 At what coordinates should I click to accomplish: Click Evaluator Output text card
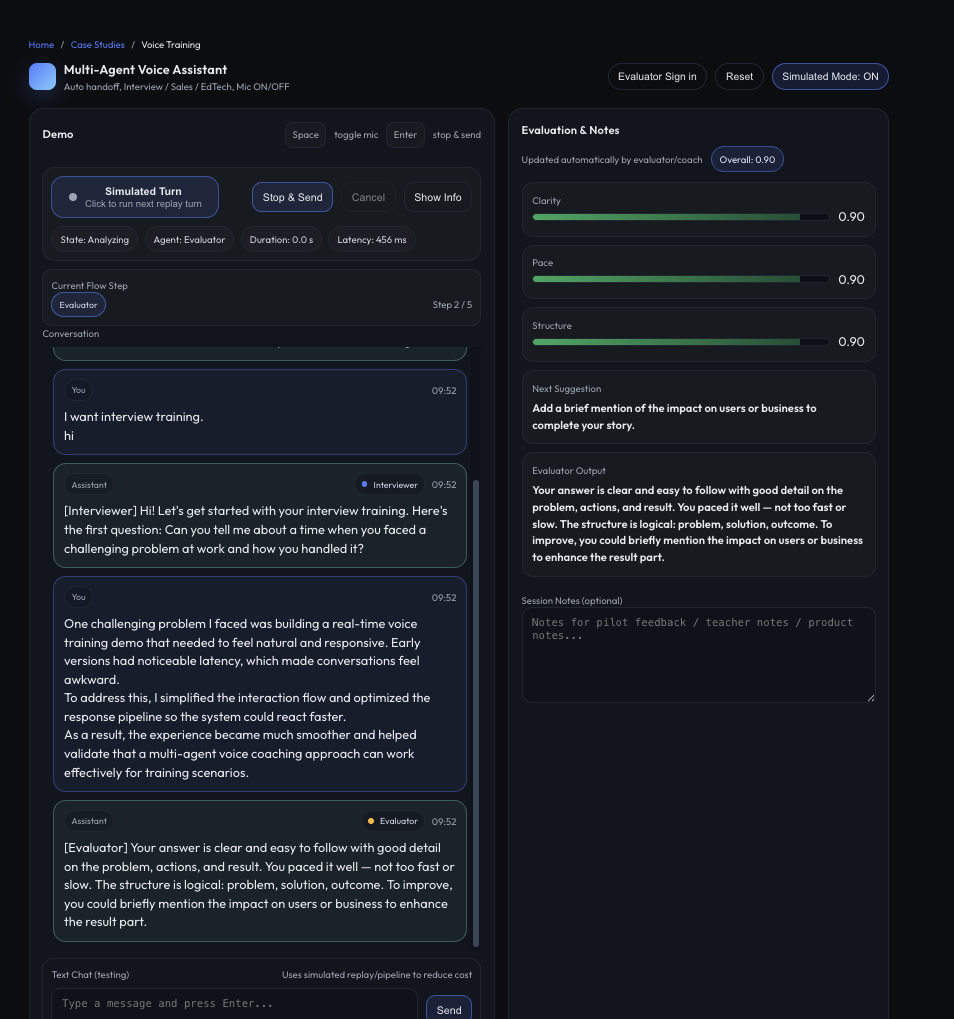(699, 514)
